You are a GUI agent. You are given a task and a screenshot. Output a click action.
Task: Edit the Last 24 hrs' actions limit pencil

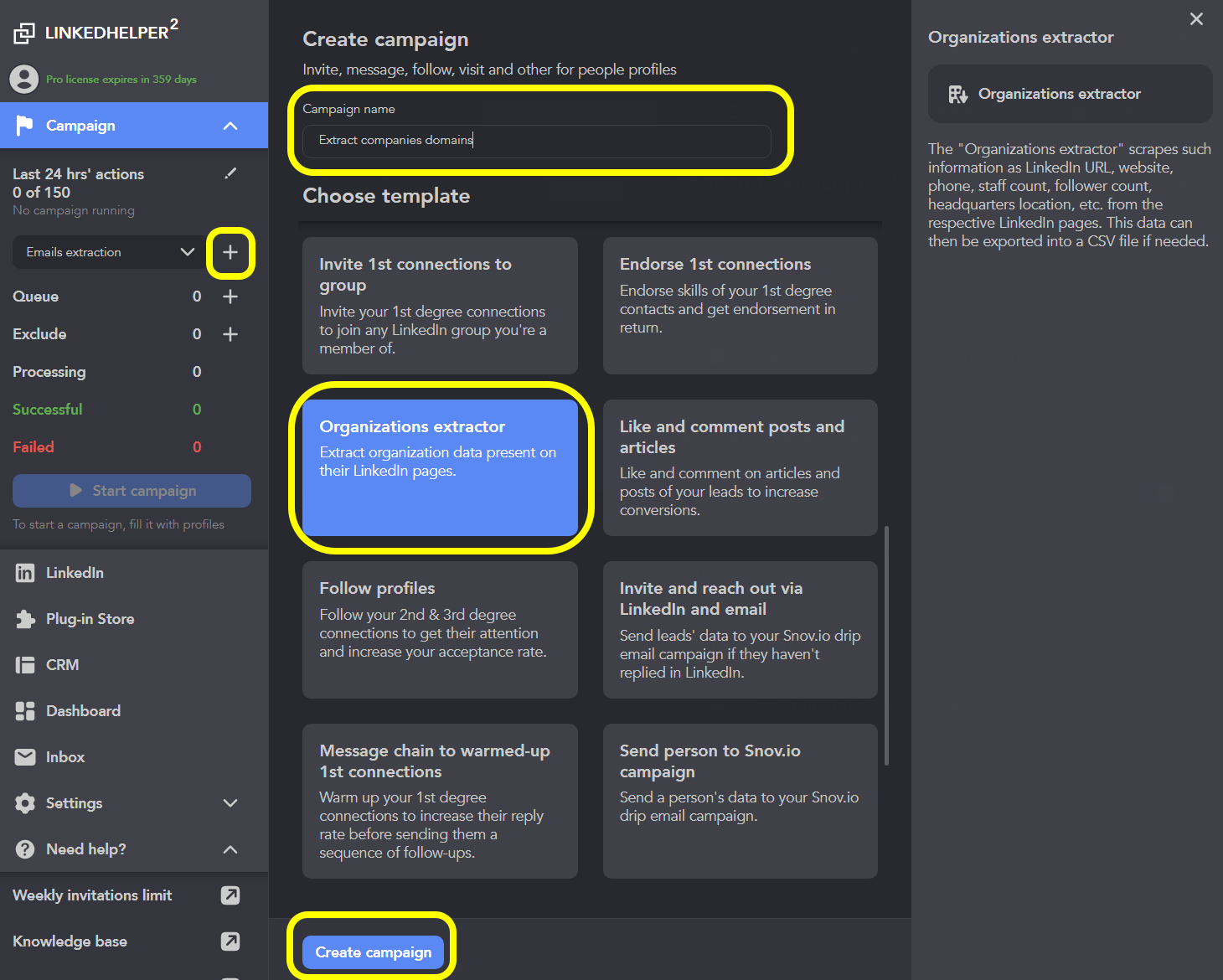(230, 173)
